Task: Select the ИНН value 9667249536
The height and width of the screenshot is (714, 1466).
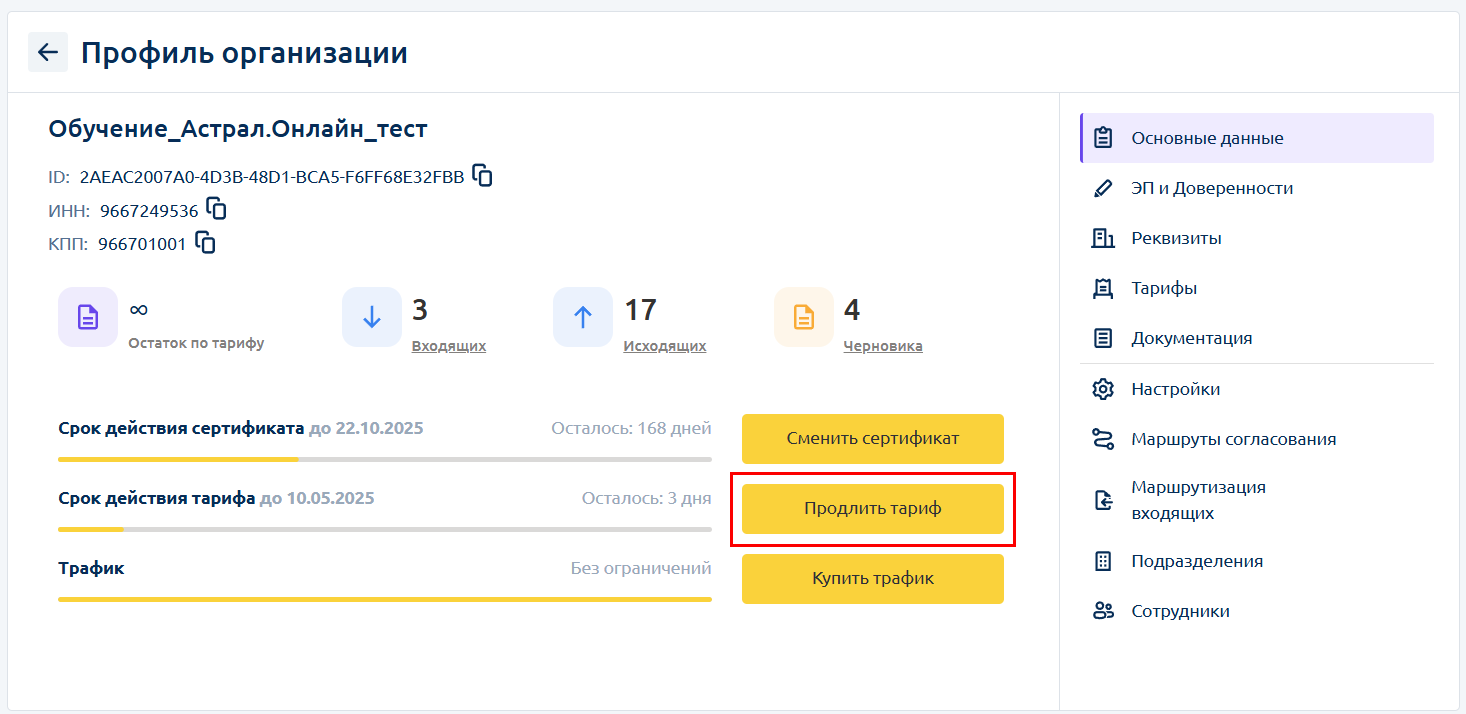Action: pos(149,210)
